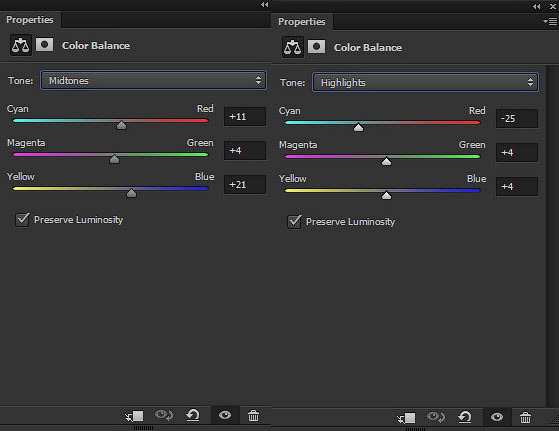The height and width of the screenshot is (431, 559).
Task: Click Cyan-Red slider handle in Highlights panel
Action: tap(358, 127)
